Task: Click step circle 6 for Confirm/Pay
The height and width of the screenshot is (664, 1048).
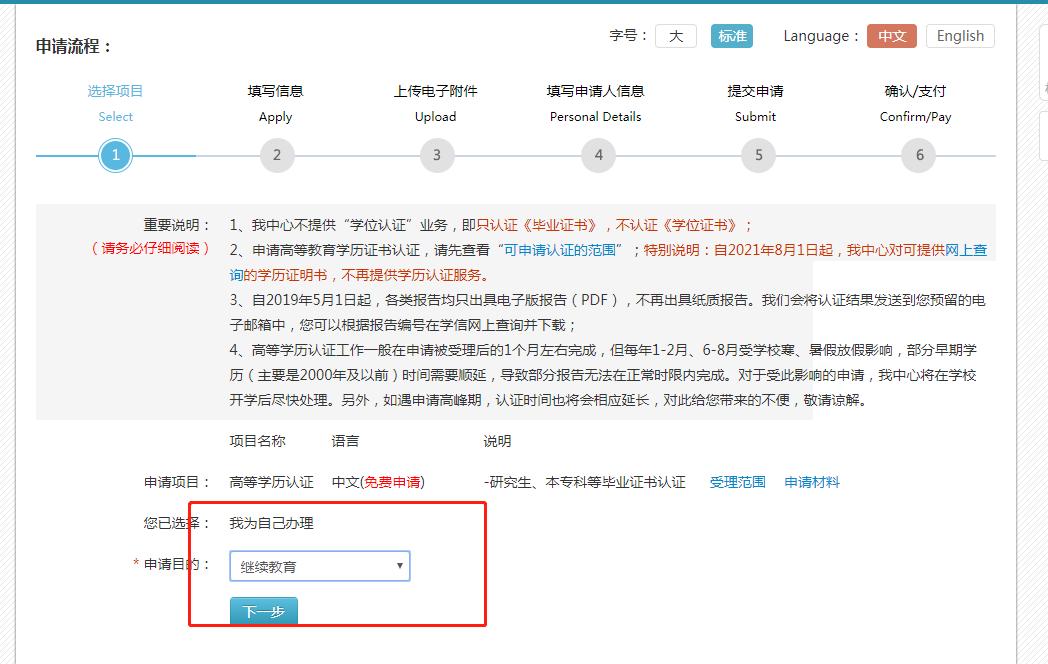Action: tap(917, 155)
